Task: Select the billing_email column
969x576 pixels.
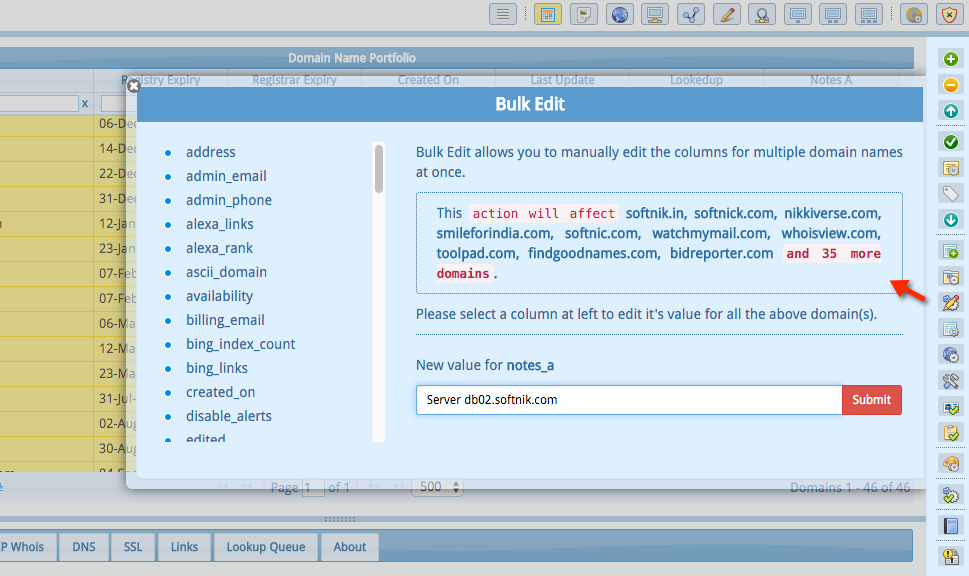Action: 225,320
